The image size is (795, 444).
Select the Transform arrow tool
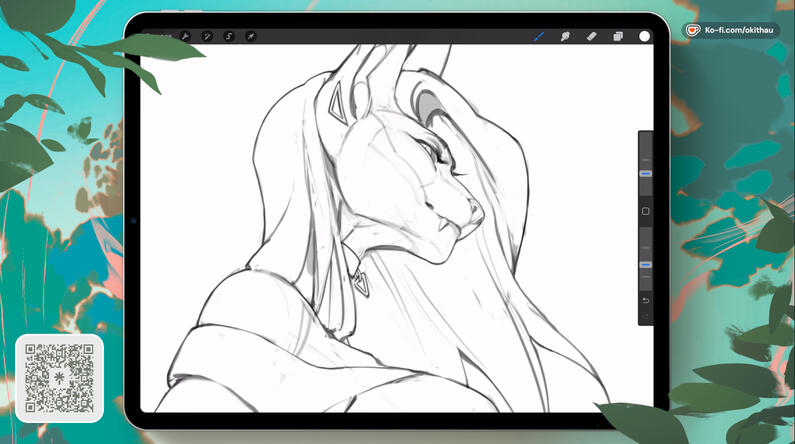(251, 36)
